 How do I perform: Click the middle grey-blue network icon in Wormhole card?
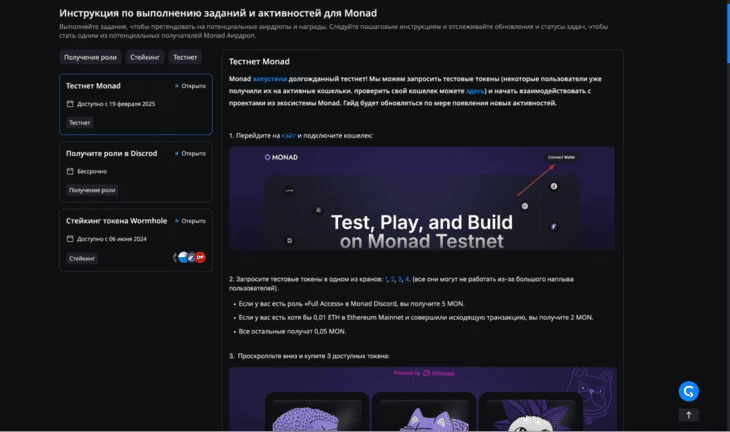click(x=191, y=257)
